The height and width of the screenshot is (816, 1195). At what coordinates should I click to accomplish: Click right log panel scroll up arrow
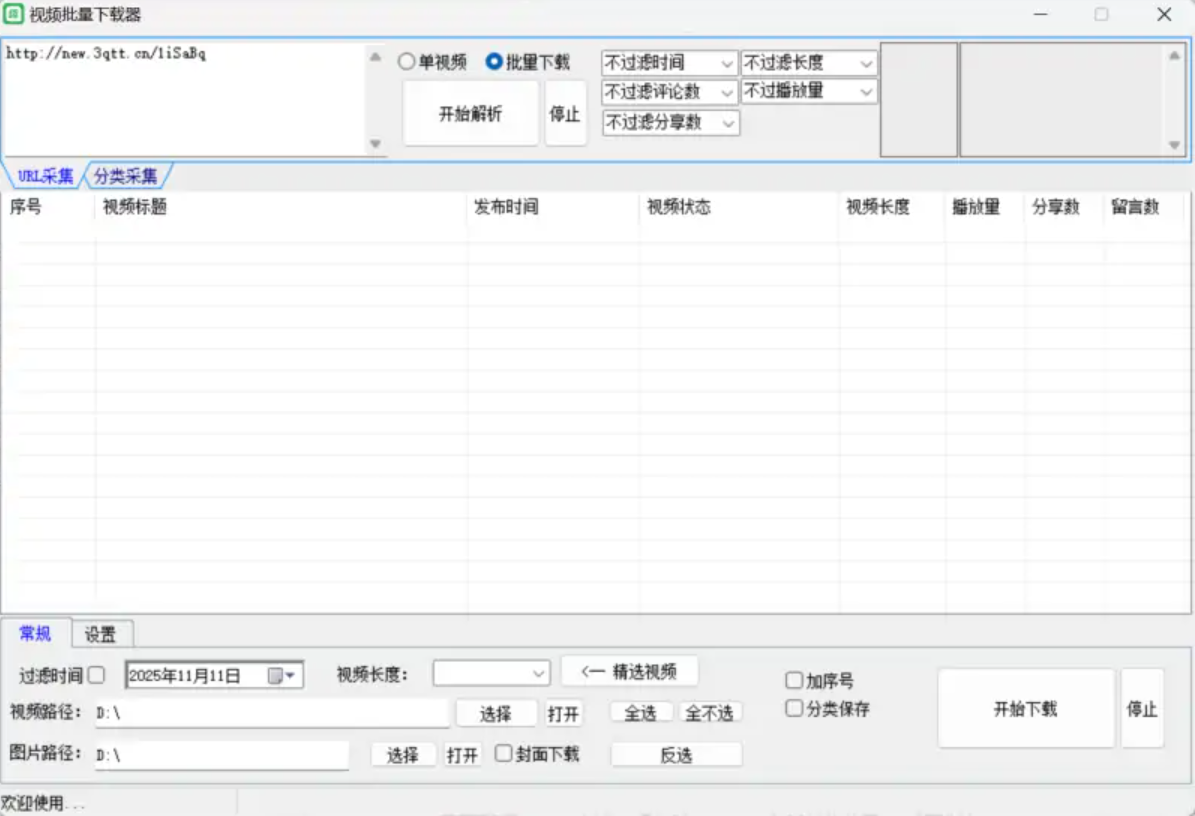[1174, 56]
